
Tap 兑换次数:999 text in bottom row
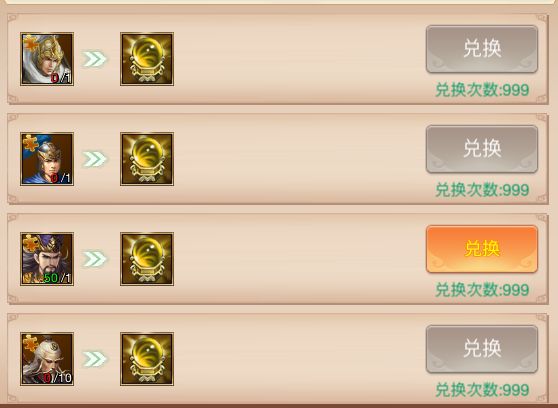click(482, 390)
